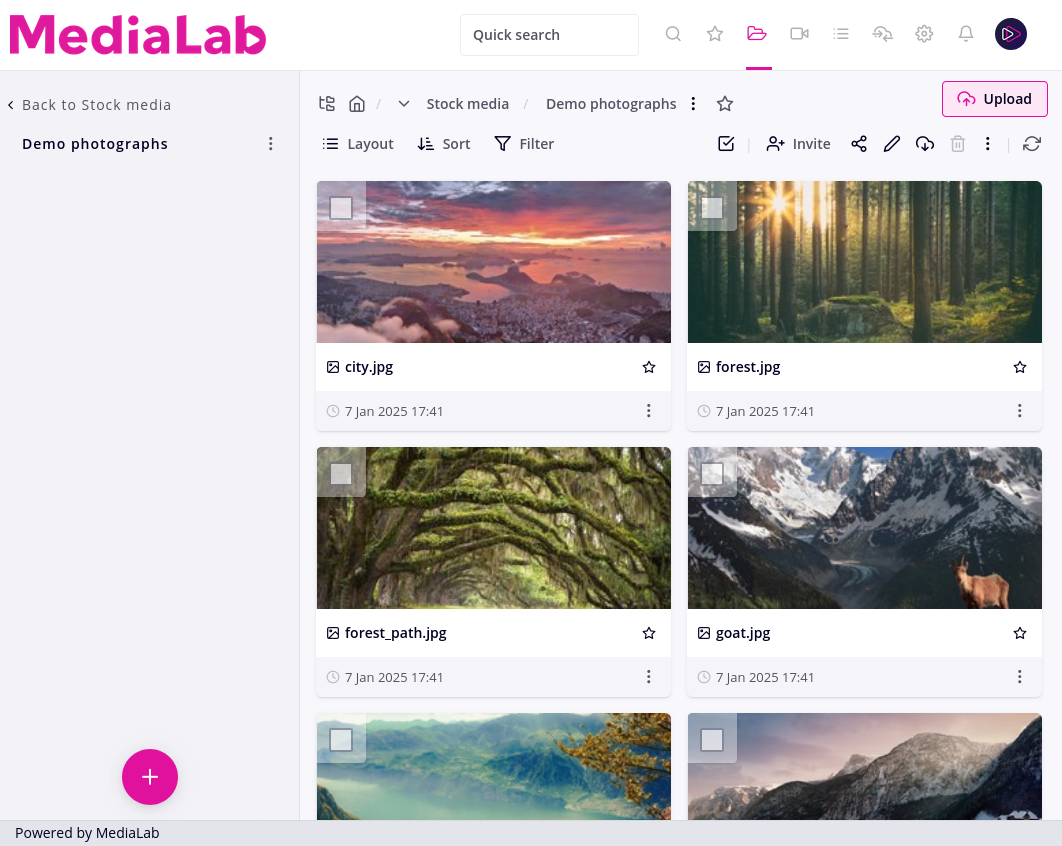The width and height of the screenshot is (1062, 846).
Task: Click the search magnifier icon
Action: [x=673, y=34]
